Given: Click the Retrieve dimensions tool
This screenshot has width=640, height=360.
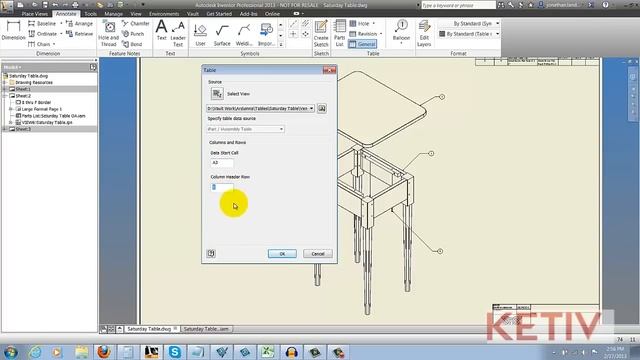Looking at the screenshot, I should [80, 34].
